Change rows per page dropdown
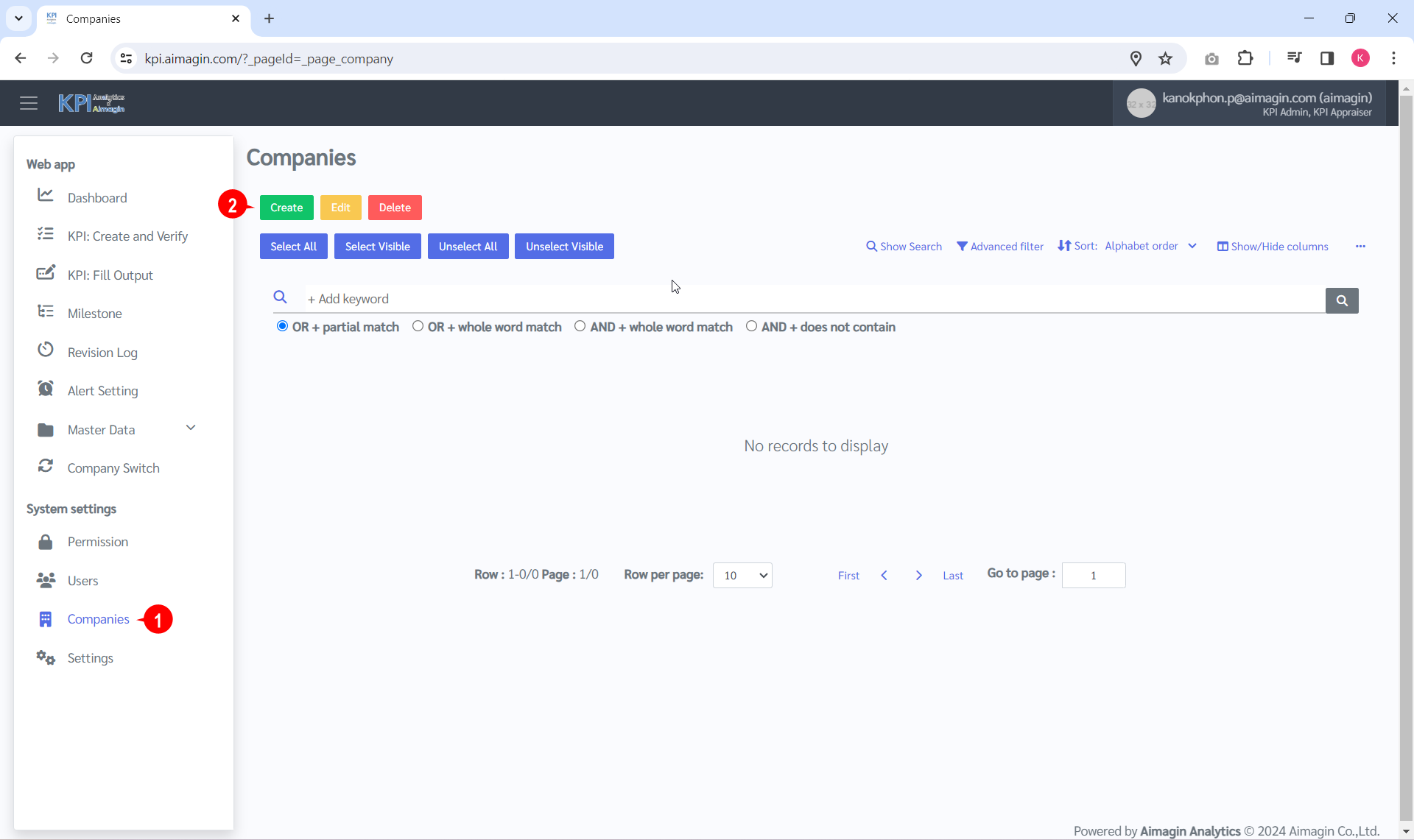 pos(742,575)
